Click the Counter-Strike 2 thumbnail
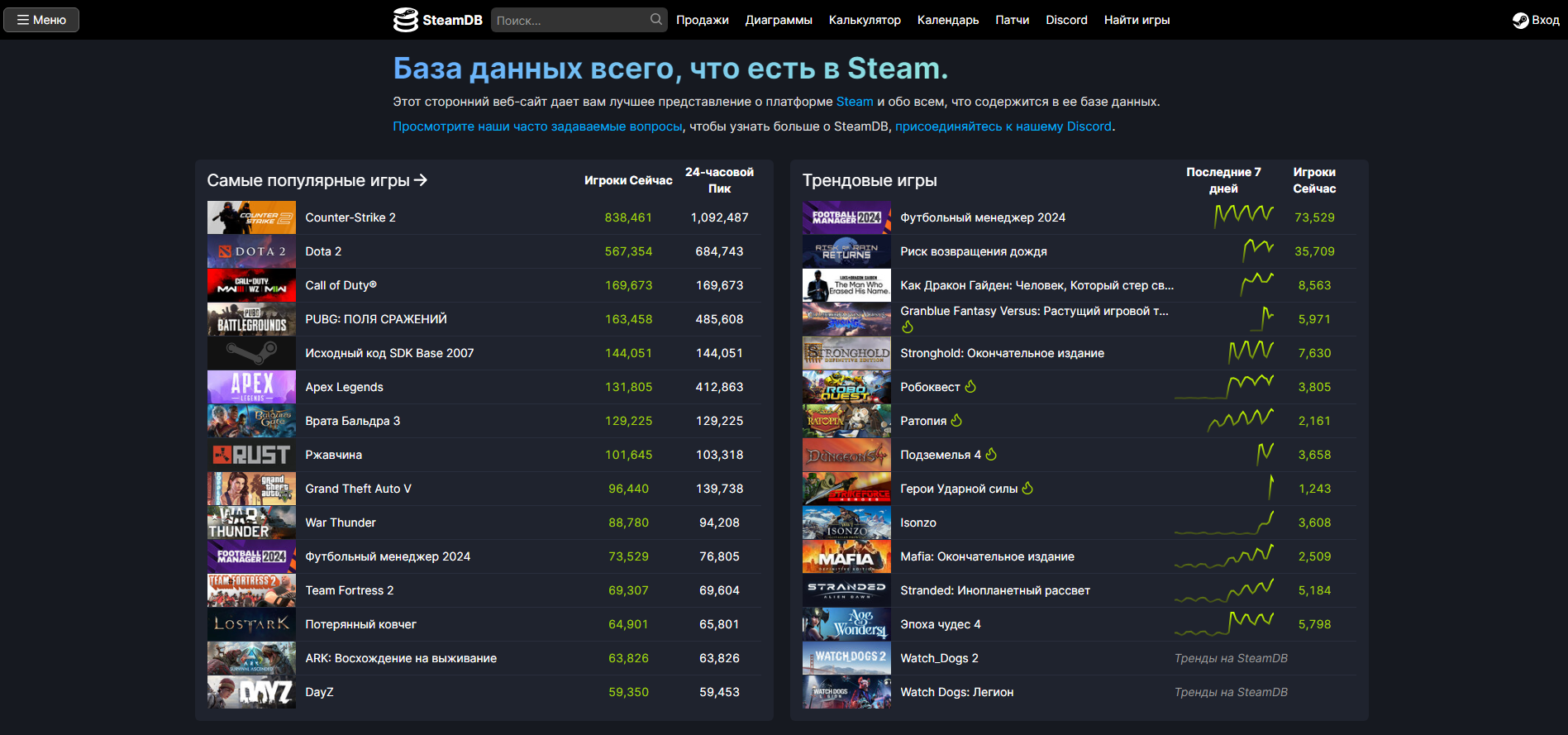 pos(251,217)
